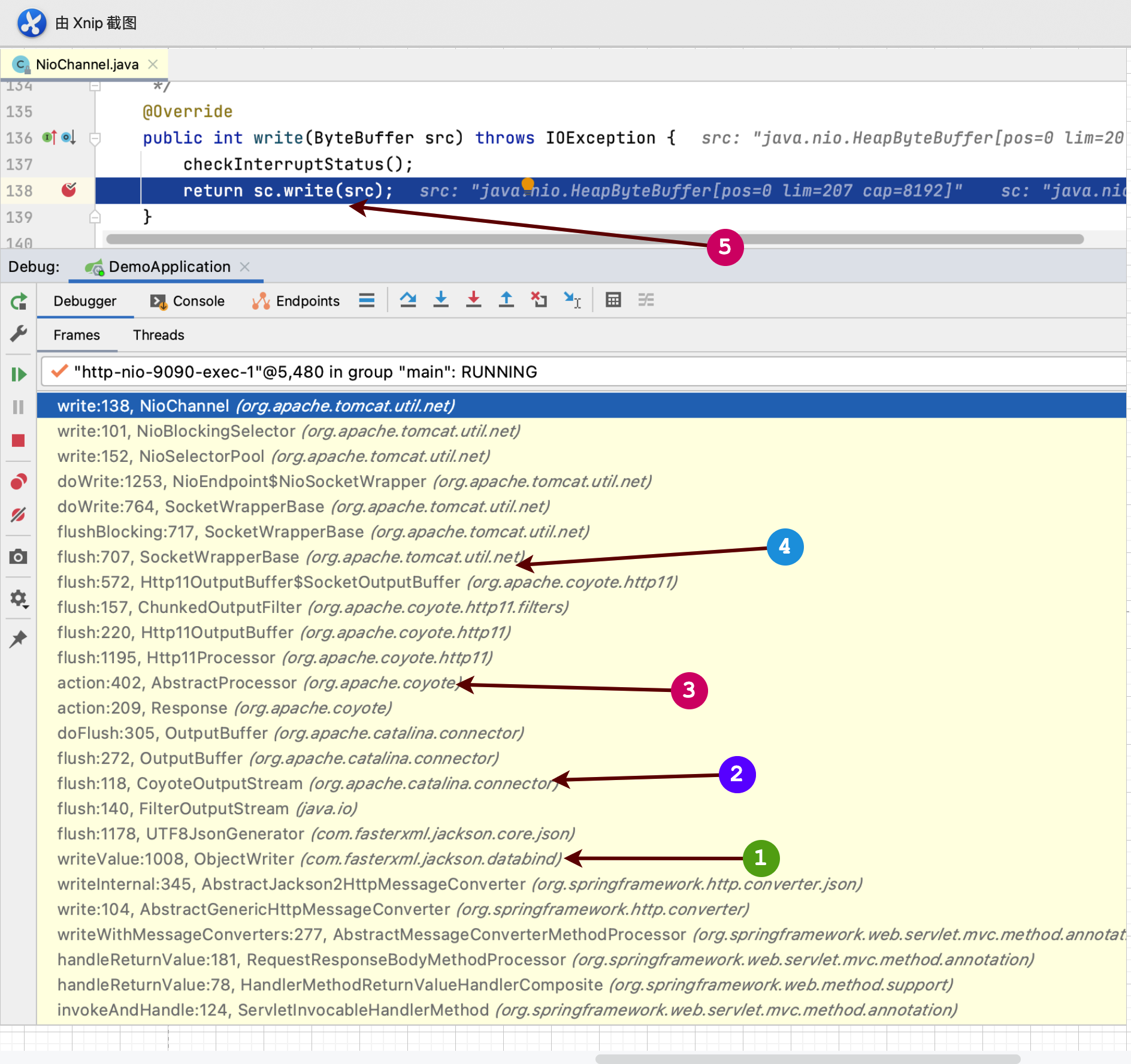Close the NioChannel.java tab
The width and height of the screenshot is (1131, 1064).
point(153,64)
